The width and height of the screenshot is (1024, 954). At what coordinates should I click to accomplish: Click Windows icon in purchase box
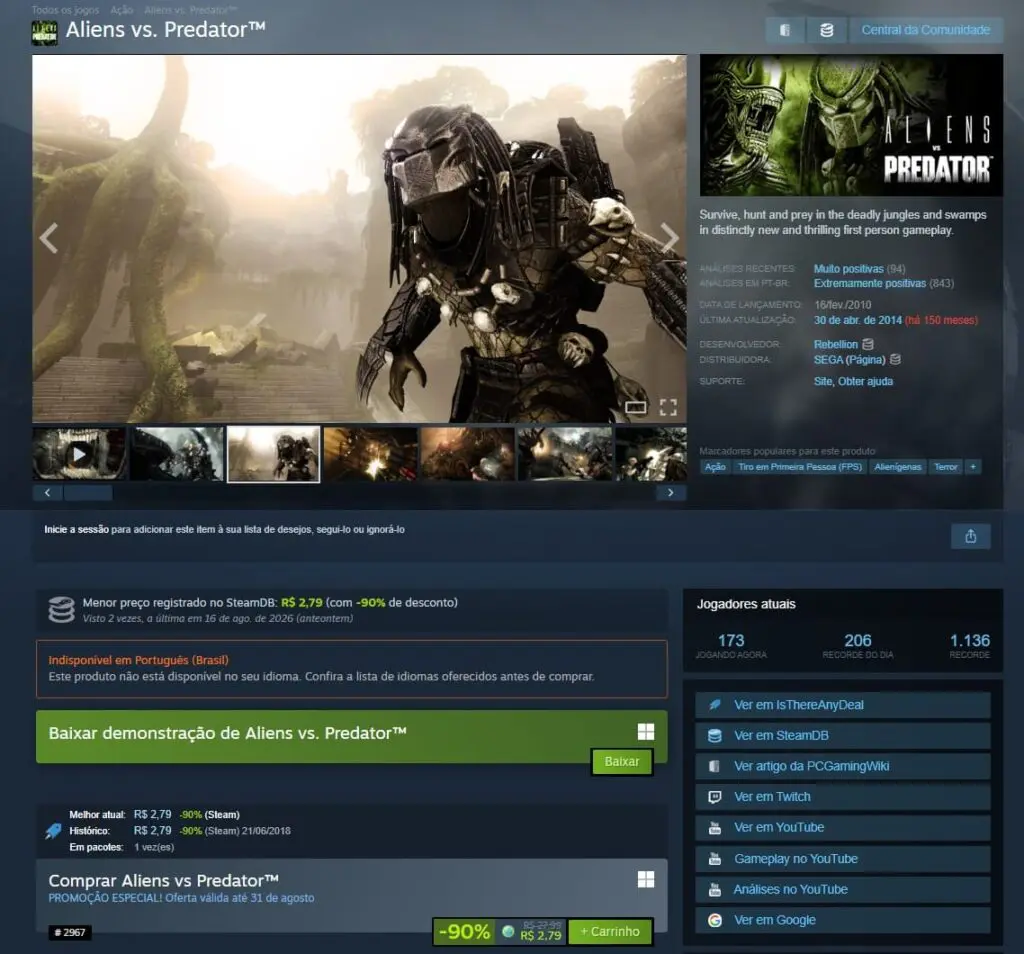646,879
